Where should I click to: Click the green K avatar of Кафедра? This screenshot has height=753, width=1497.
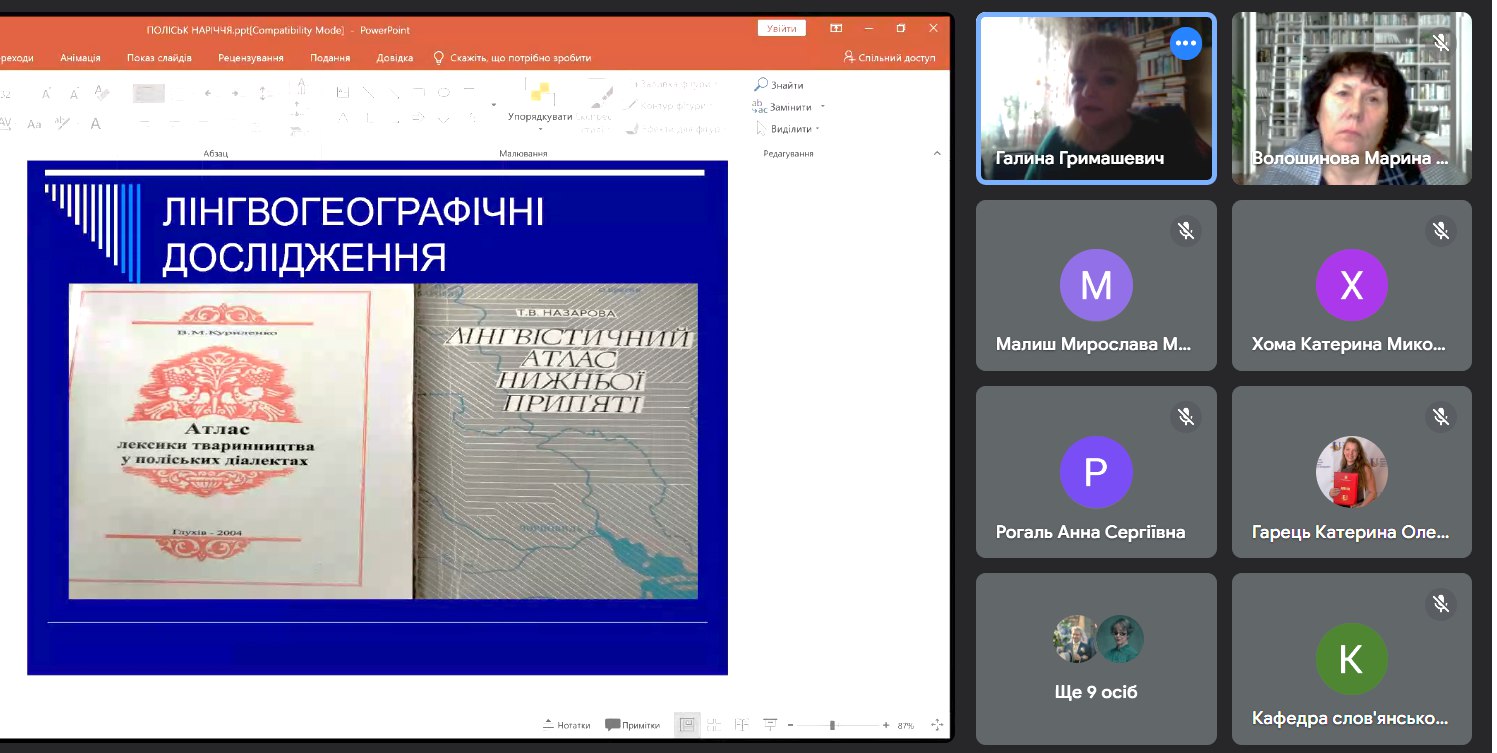pos(1352,659)
